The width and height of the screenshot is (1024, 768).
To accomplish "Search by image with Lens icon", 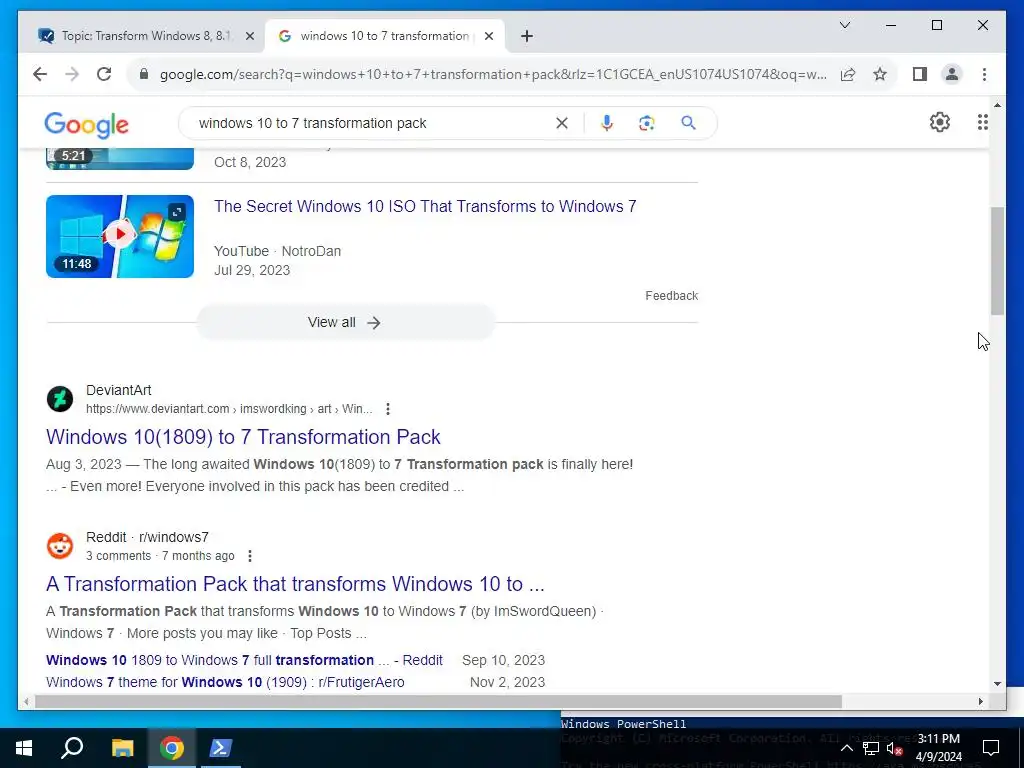I will point(647,123).
